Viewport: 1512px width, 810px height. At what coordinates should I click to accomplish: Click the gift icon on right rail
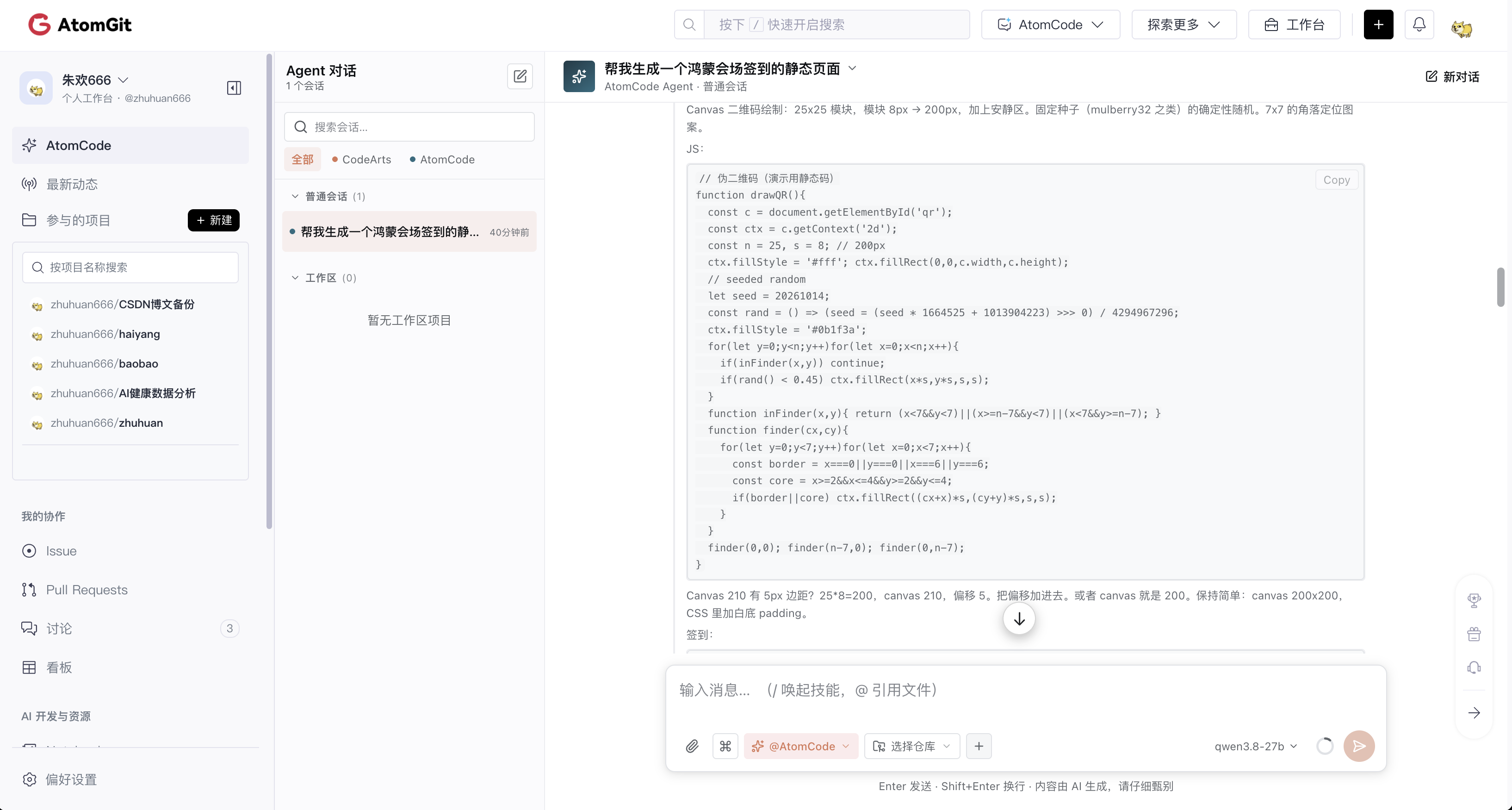1475,635
